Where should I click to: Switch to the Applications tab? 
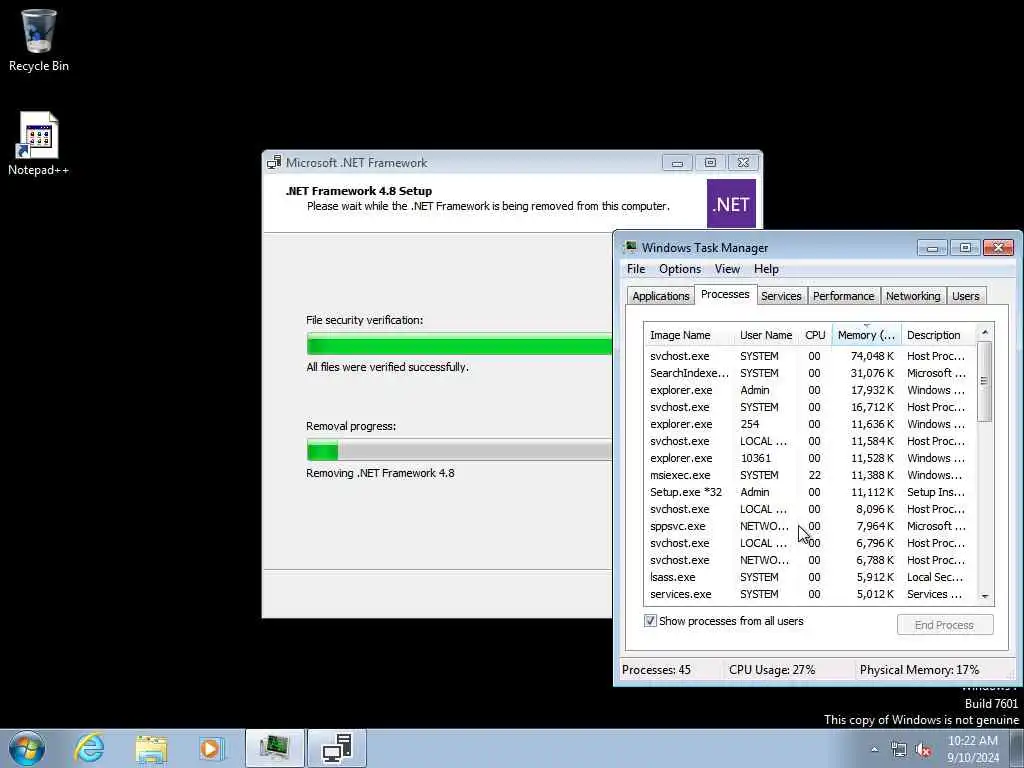pos(660,296)
